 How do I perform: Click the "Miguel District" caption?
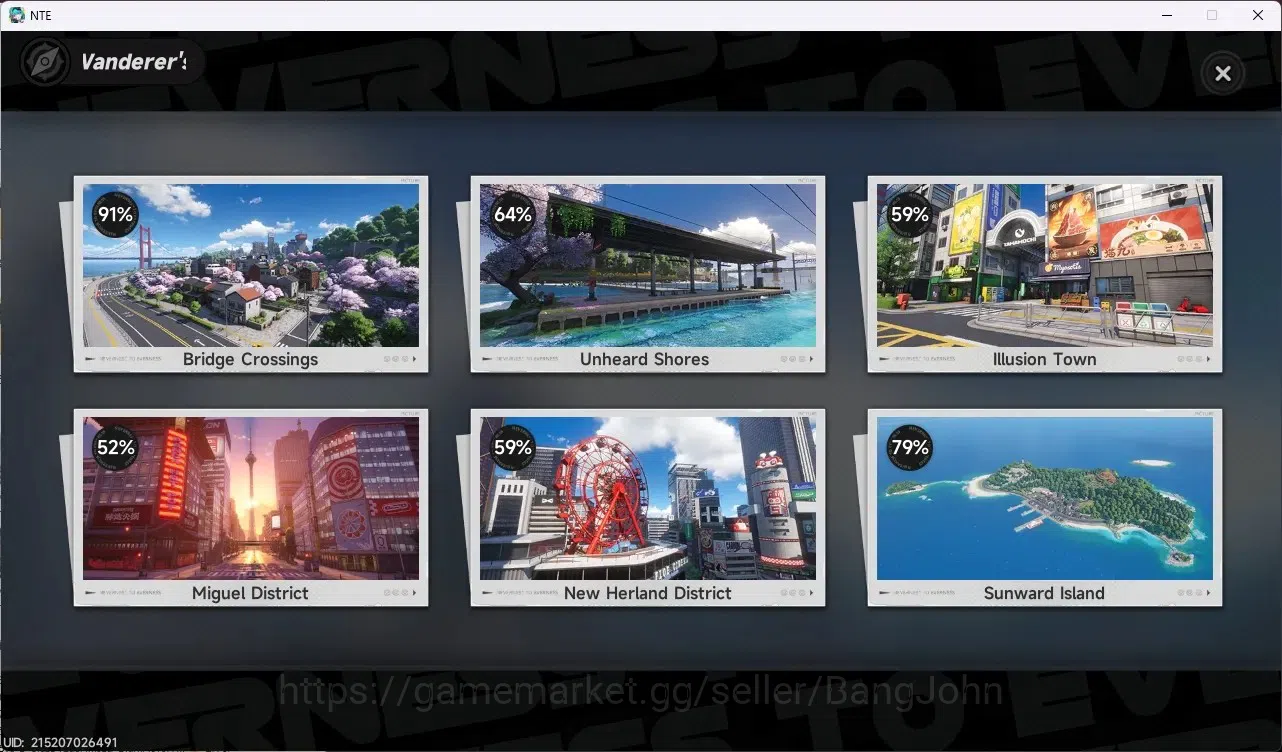(250, 593)
